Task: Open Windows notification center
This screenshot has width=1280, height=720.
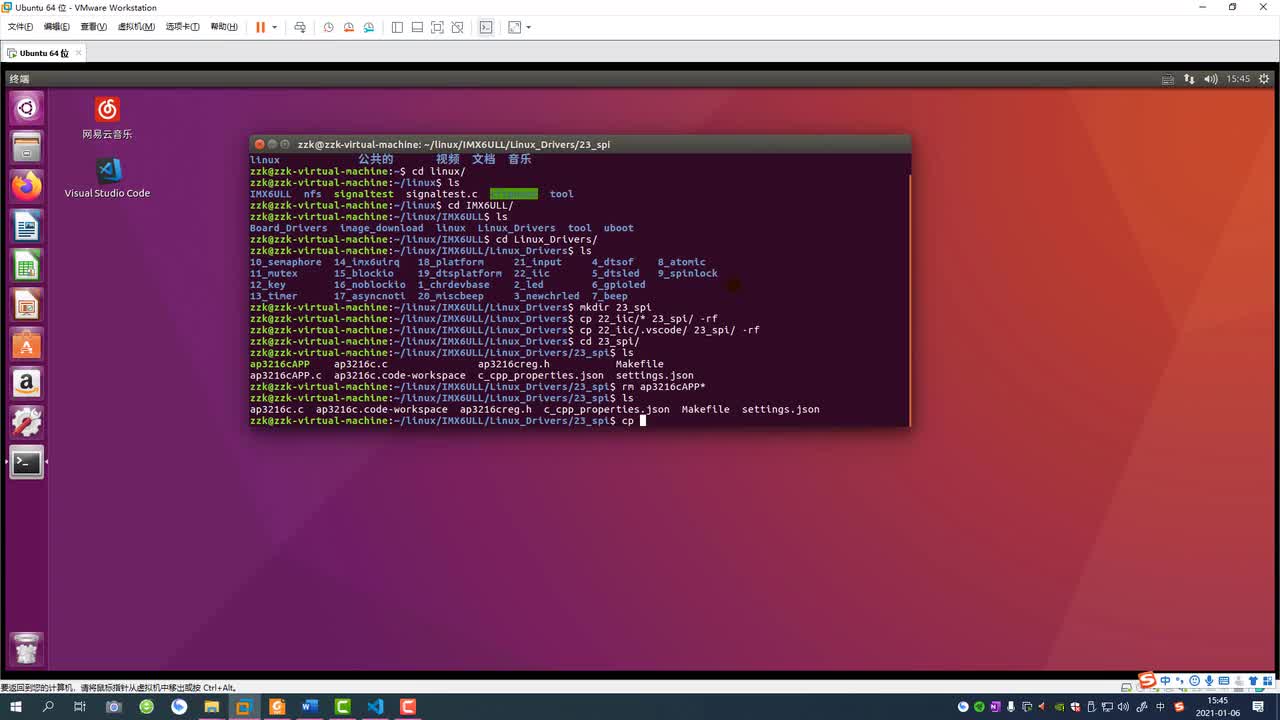Action: click(1258, 706)
